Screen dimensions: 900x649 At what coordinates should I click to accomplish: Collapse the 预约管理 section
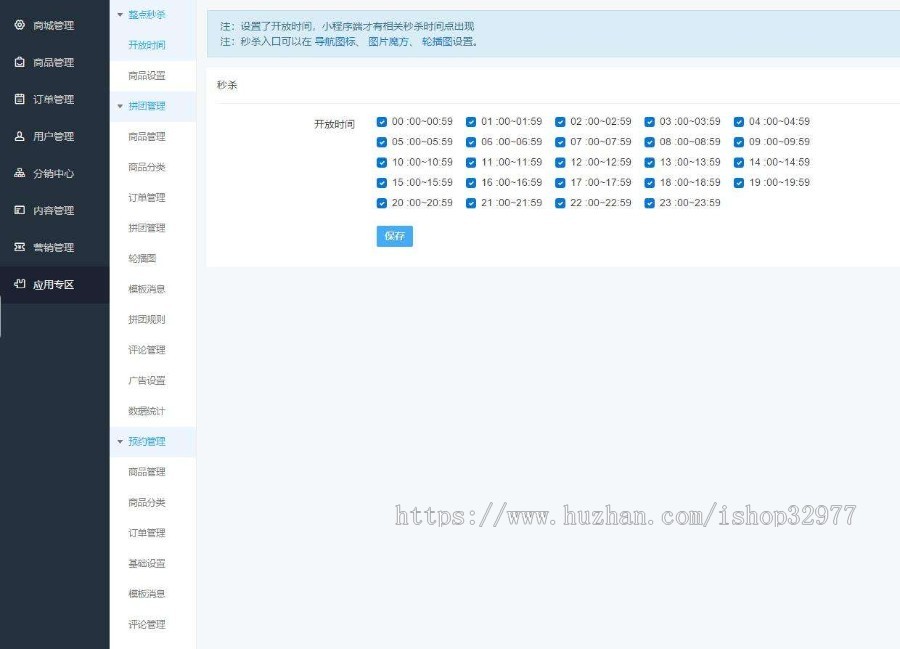click(148, 441)
